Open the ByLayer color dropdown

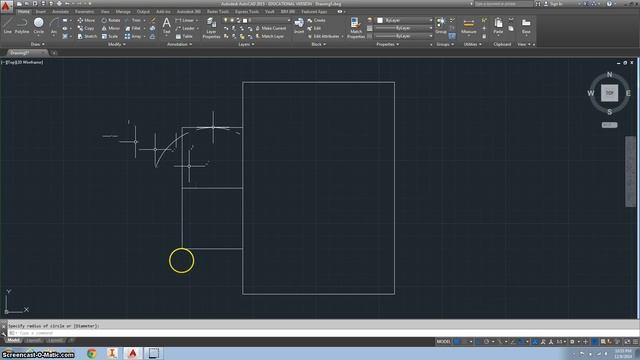point(404,20)
